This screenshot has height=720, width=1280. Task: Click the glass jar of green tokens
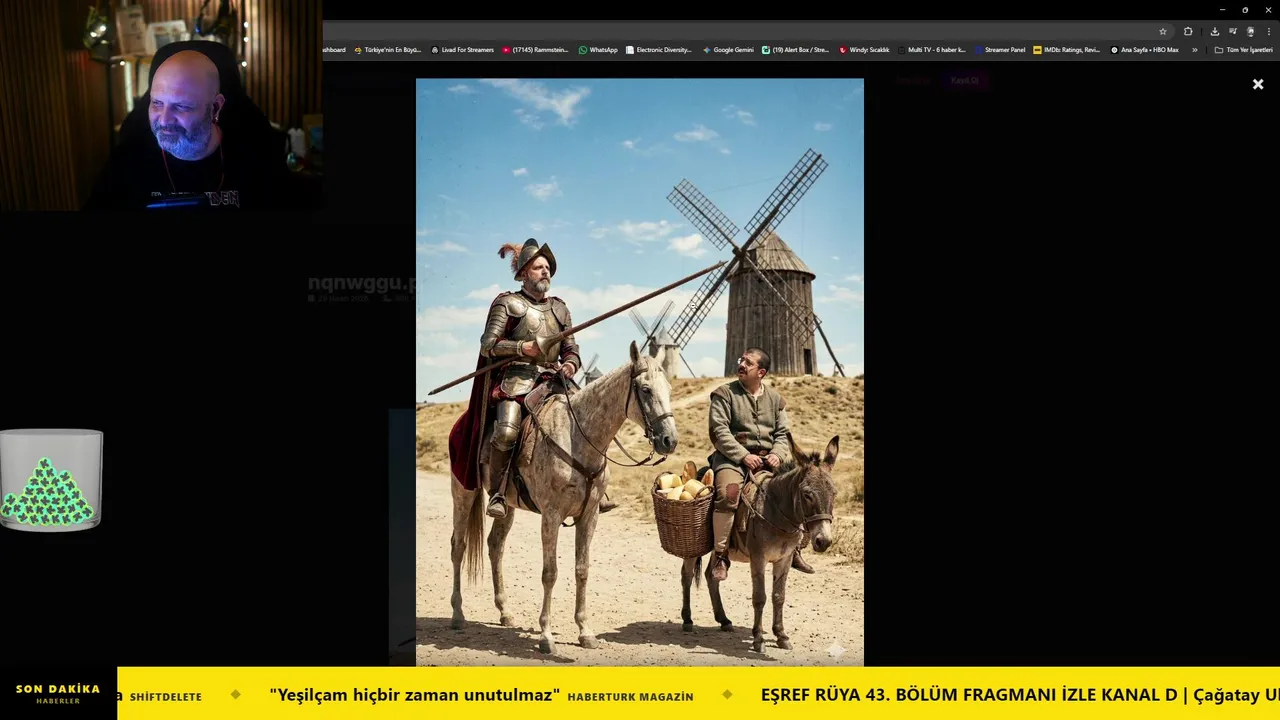tap(51, 480)
